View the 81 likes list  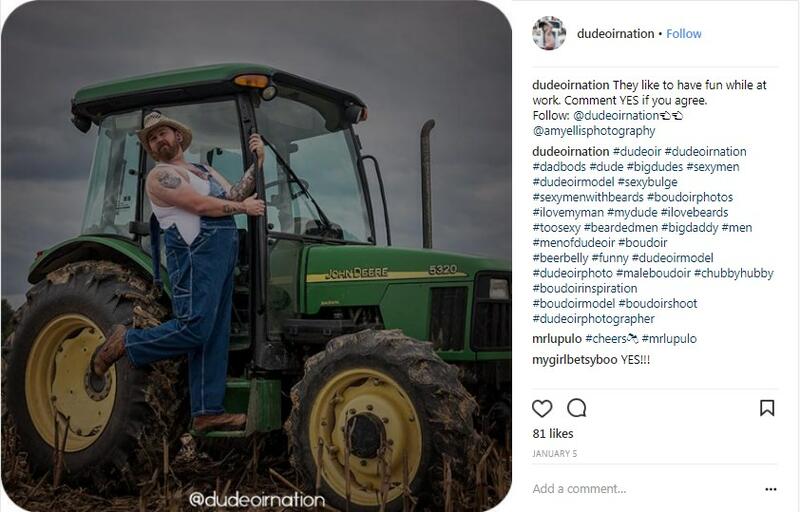click(x=553, y=433)
